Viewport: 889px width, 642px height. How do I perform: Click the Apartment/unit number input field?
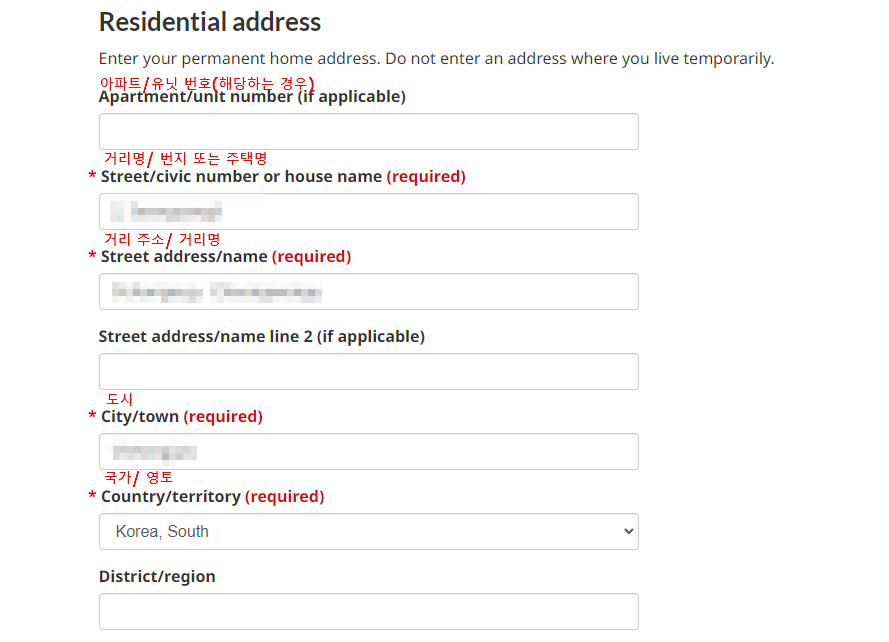tap(368, 132)
